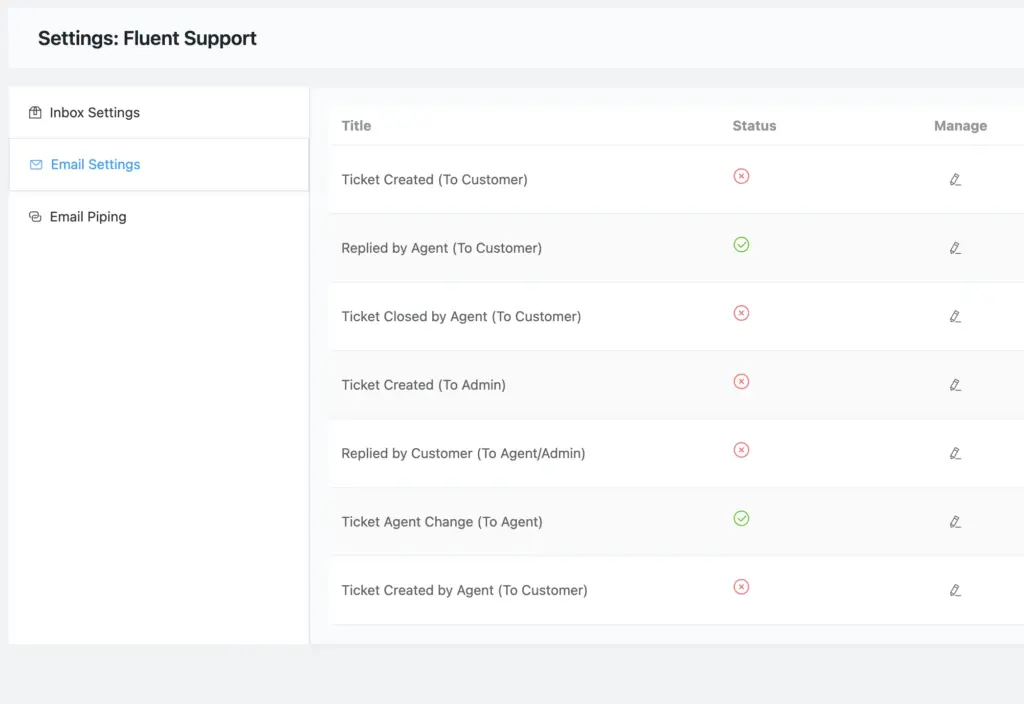The height and width of the screenshot is (704, 1024).
Task: Click the red status icon for Ticket Created by Agent
Action: [x=741, y=587]
